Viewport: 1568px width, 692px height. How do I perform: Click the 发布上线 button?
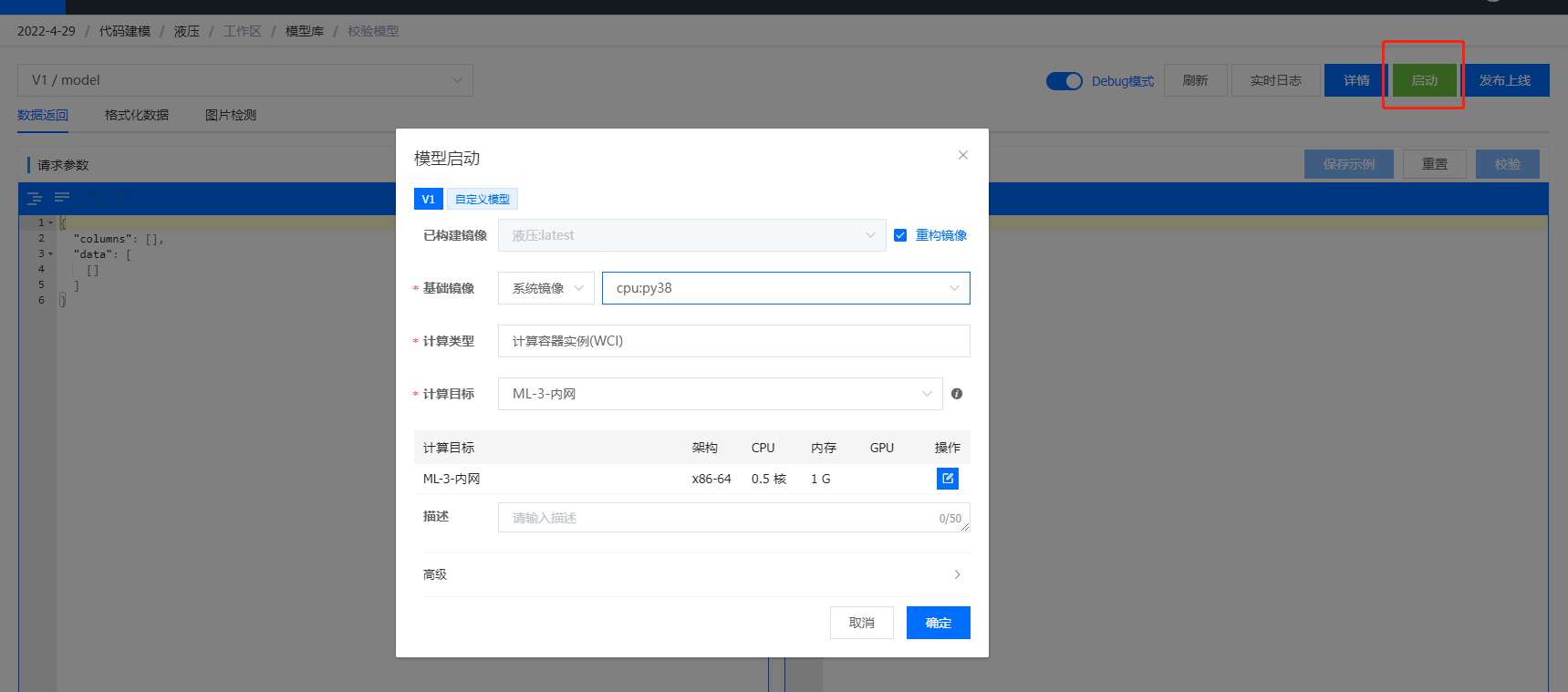[x=1505, y=80]
